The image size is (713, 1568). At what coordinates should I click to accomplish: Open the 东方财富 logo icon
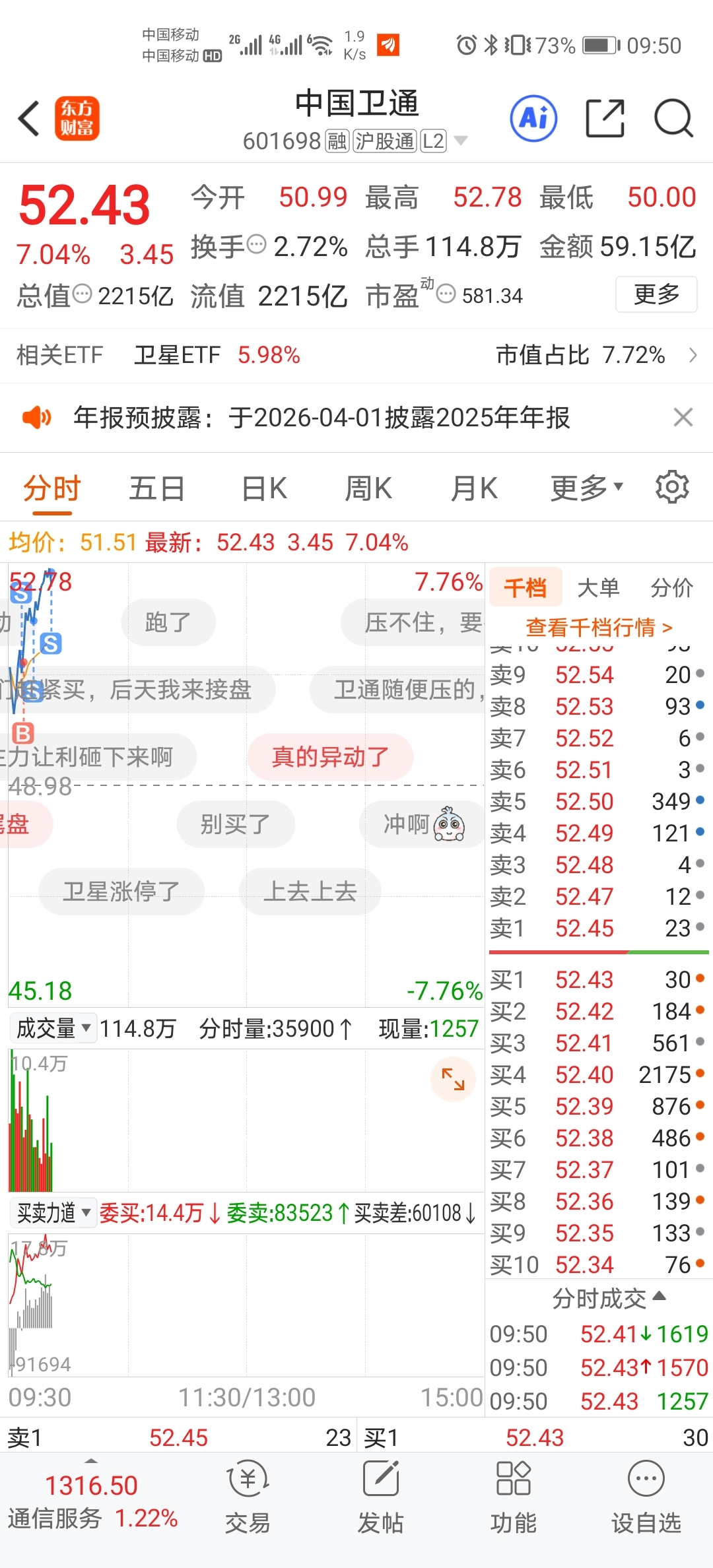77,119
